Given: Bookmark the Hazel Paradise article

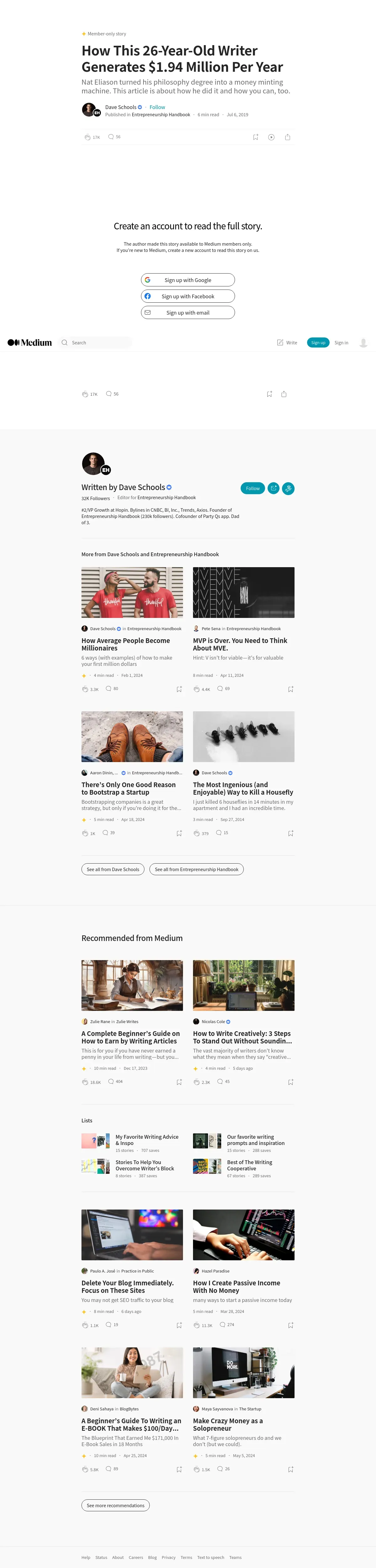Looking at the screenshot, I should click(291, 1325).
